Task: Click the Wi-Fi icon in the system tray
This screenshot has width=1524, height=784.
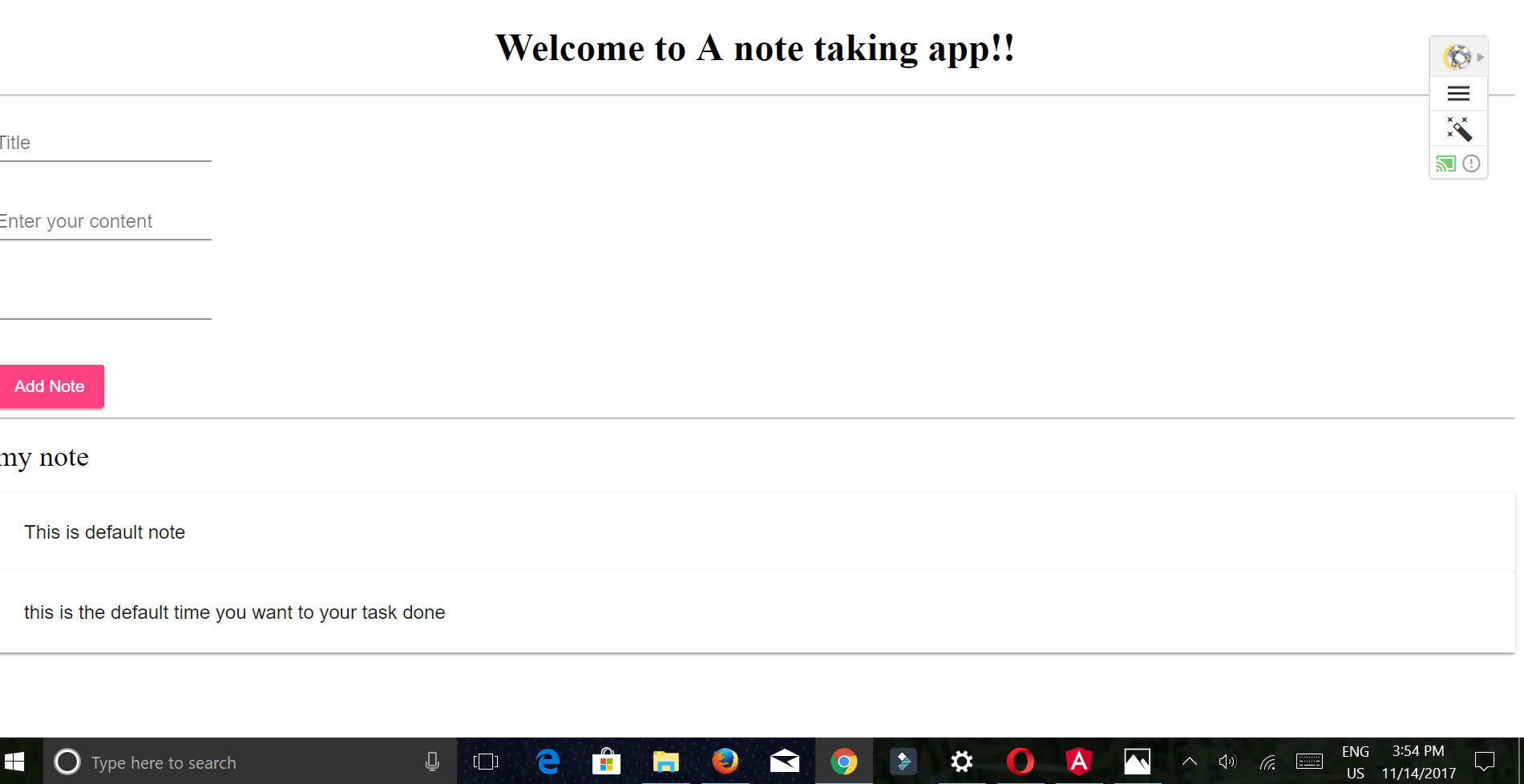Action: [1267, 762]
